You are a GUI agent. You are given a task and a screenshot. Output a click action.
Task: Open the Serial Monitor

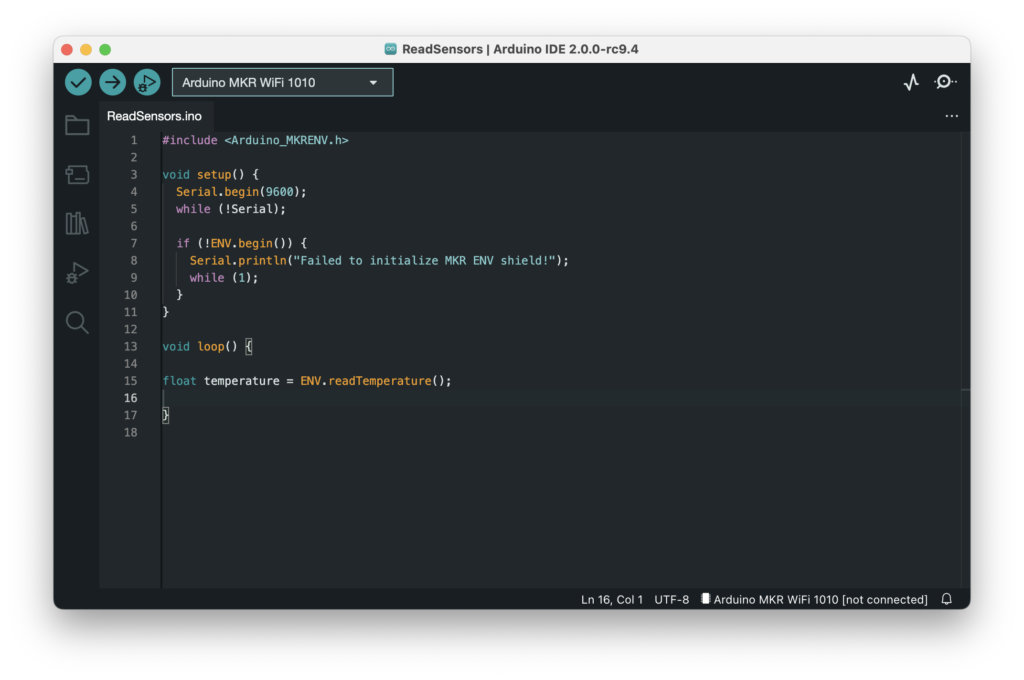[945, 82]
